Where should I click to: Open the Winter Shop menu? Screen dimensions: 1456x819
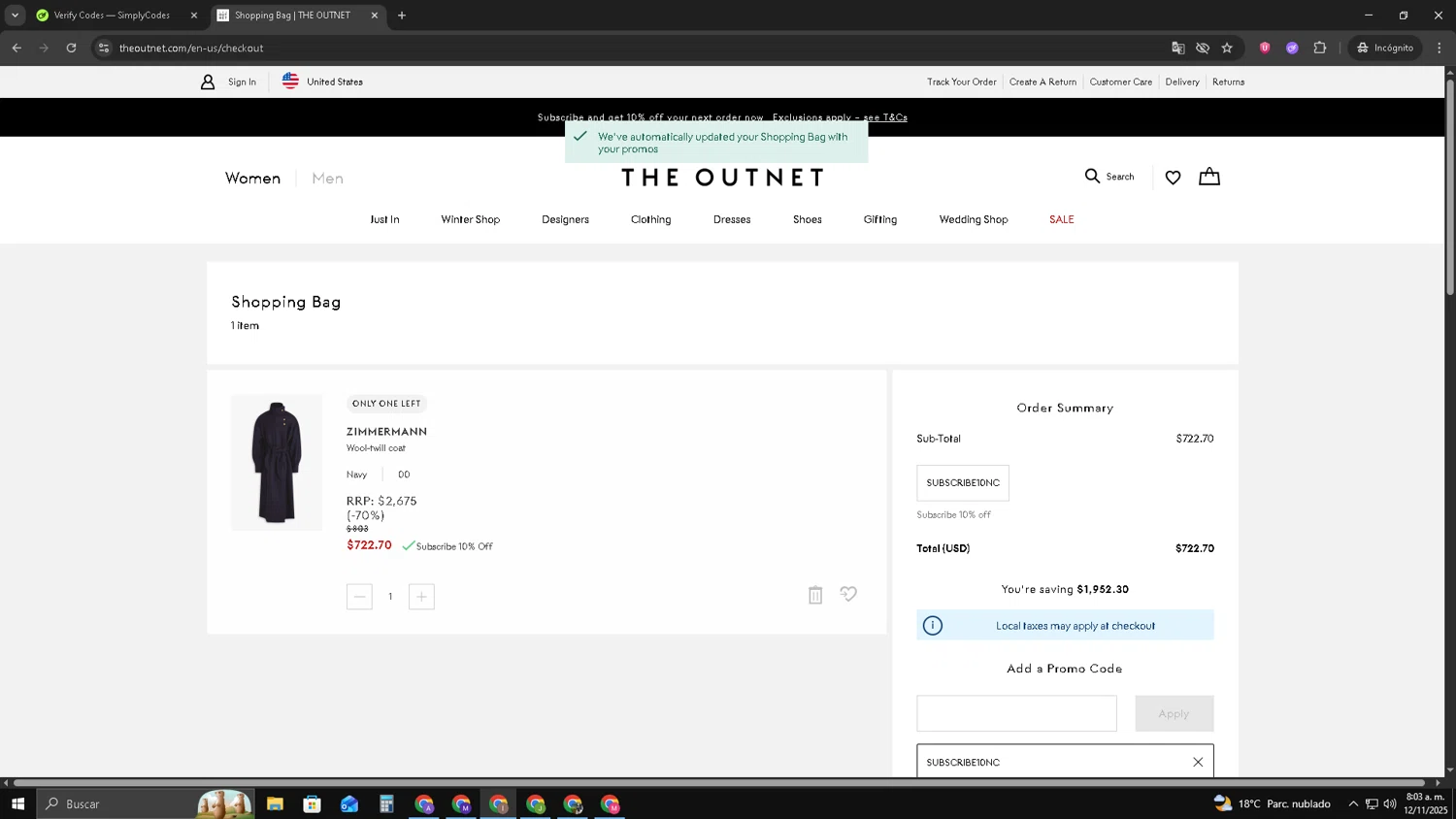[x=471, y=219]
